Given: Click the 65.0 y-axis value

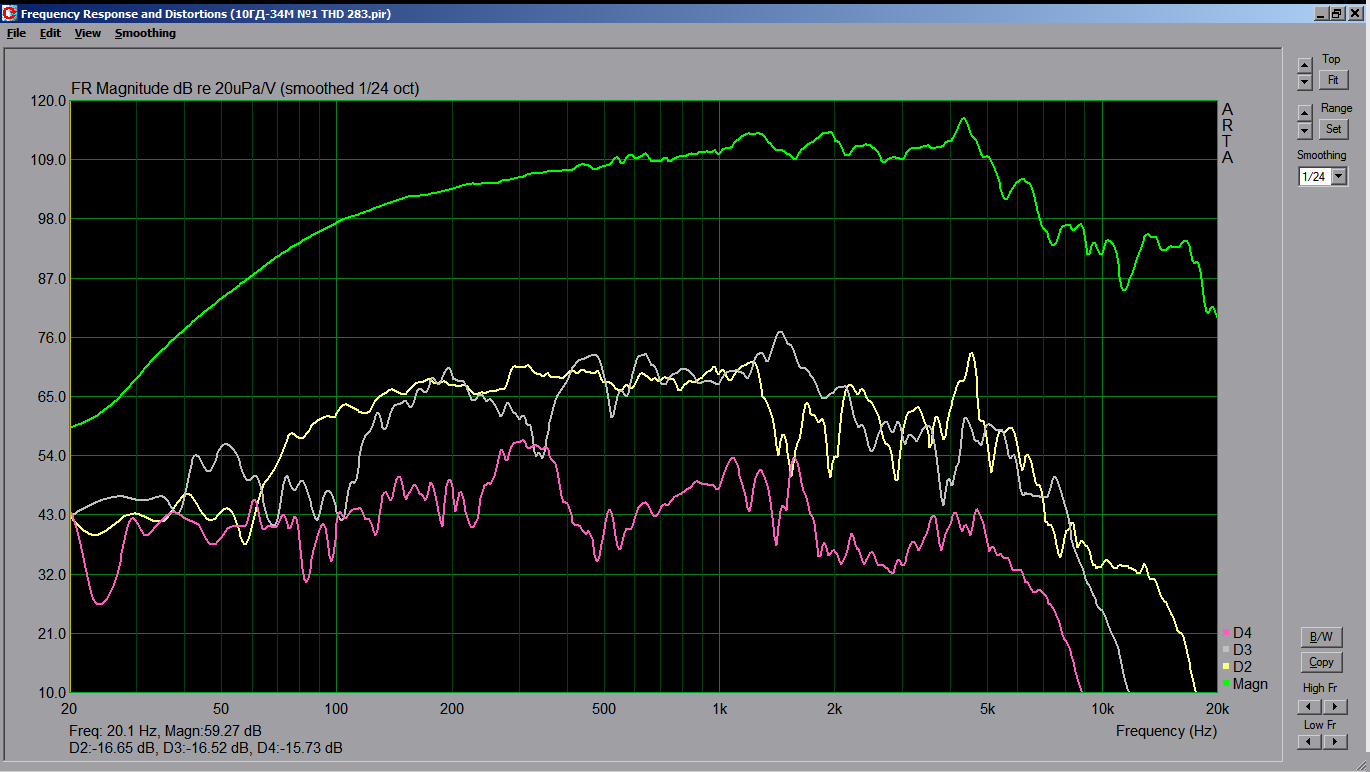Looking at the screenshot, I should click(52, 397).
